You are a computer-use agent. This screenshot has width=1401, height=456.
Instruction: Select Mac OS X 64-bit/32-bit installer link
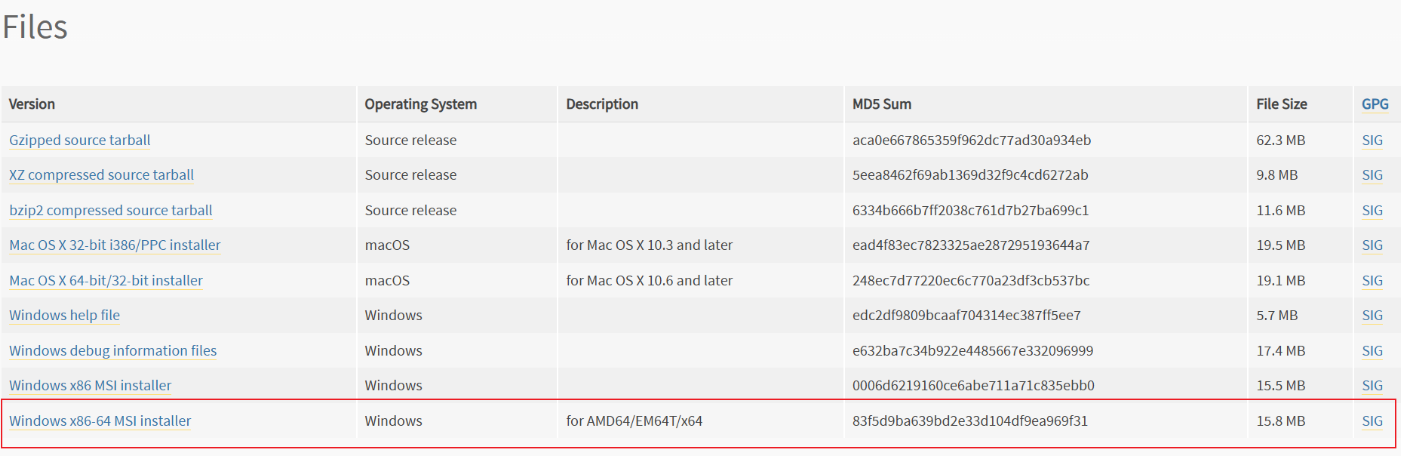click(x=106, y=280)
